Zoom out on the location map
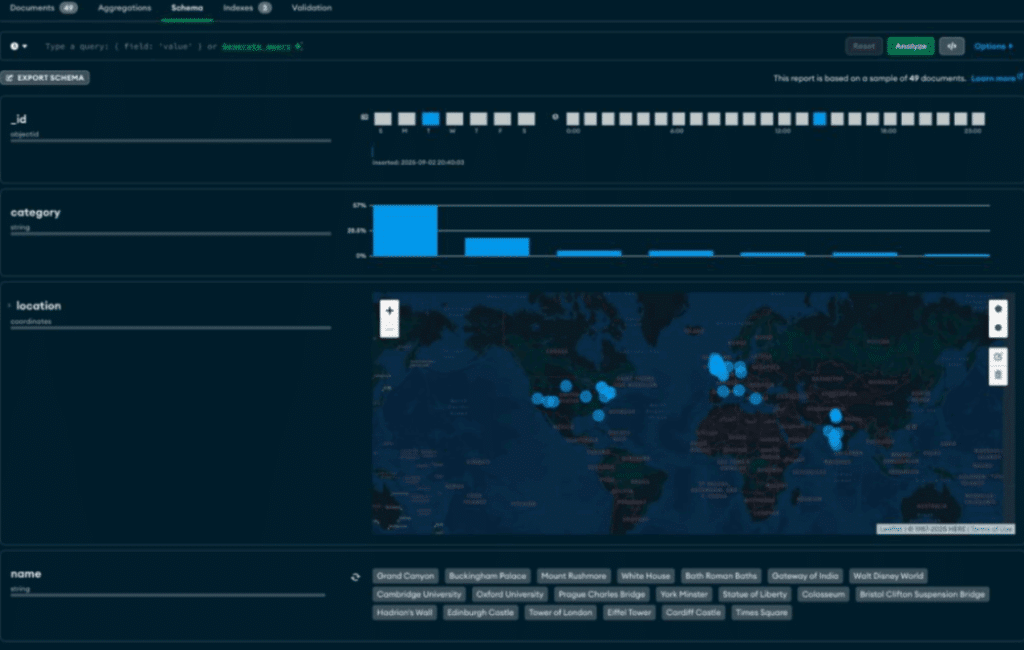Viewport: 1024px width, 650px height. (x=389, y=329)
